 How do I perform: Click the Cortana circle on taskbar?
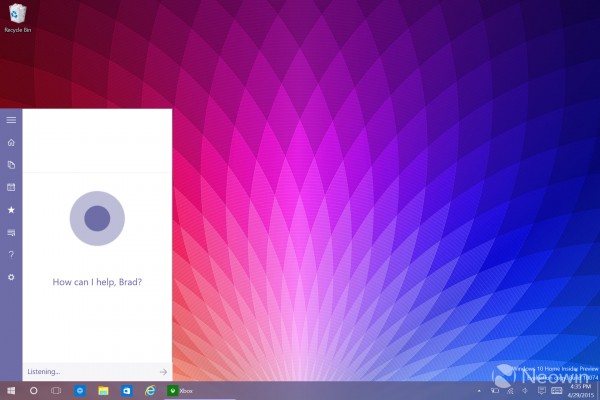click(x=33, y=390)
